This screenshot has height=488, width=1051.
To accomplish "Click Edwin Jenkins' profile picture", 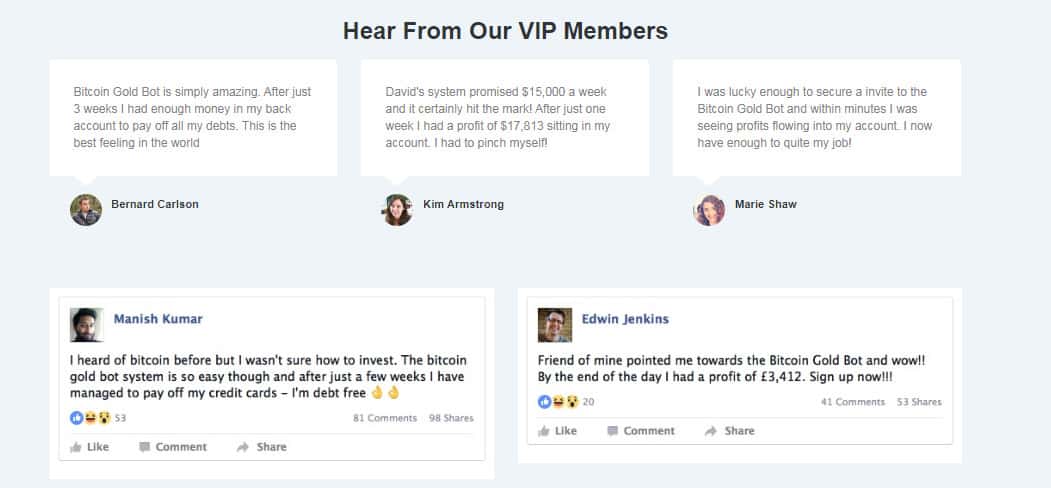I will click(x=555, y=325).
